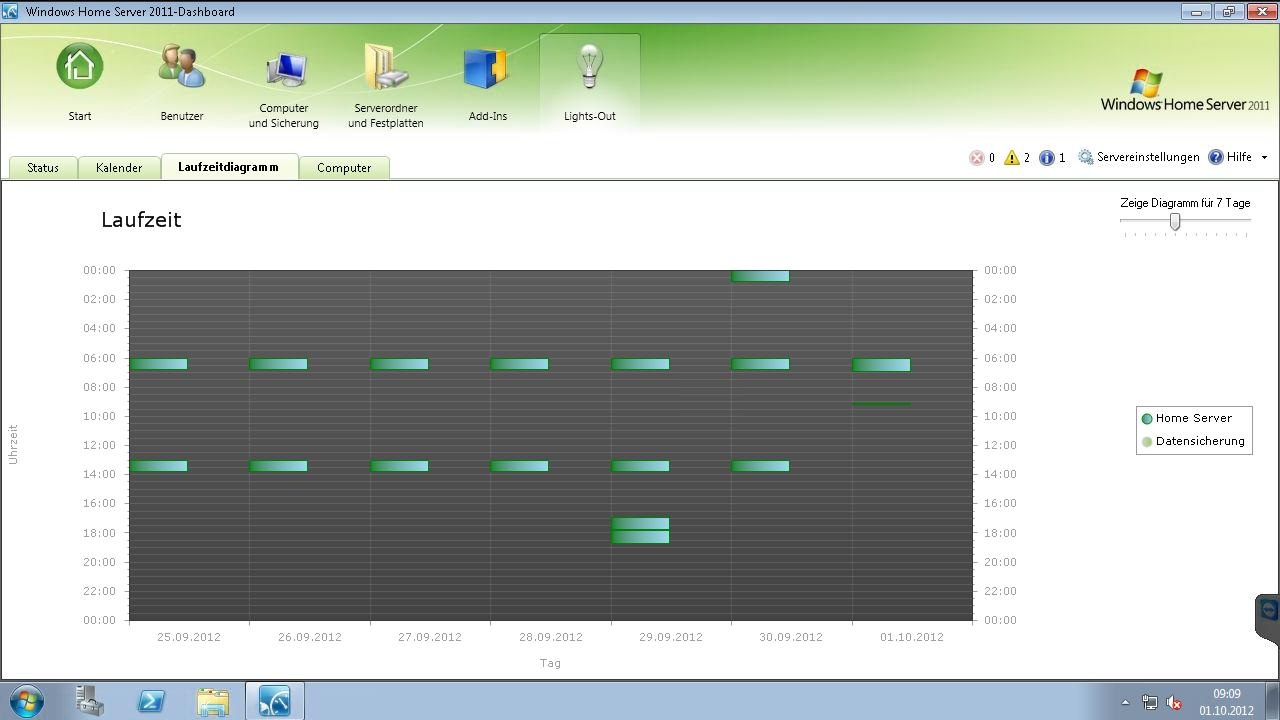1280x720 pixels.
Task: Show hidden tray icons arrow
Action: (x=1125, y=702)
